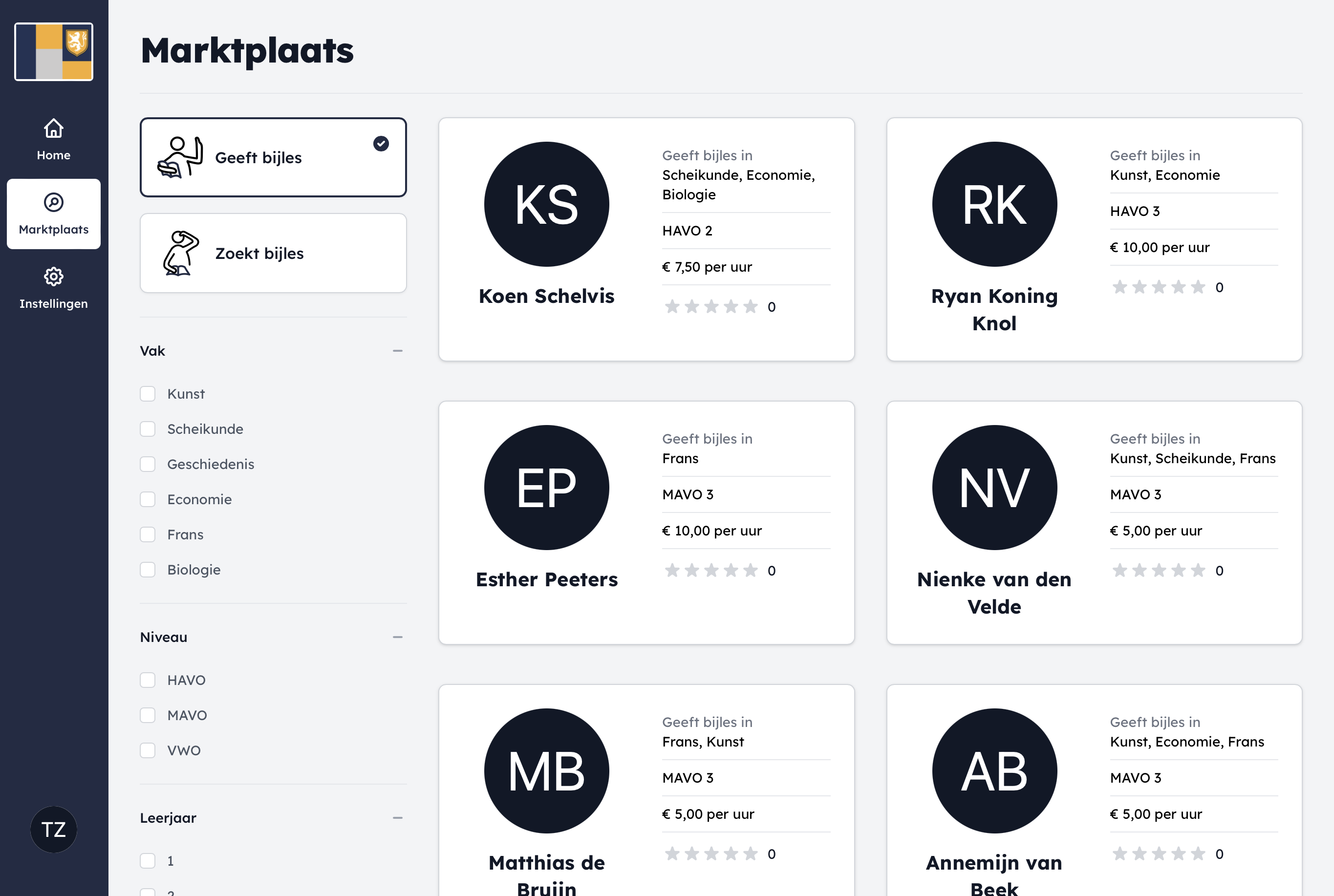
Task: Check the Leerjaar 1 checkbox
Action: pos(148,860)
